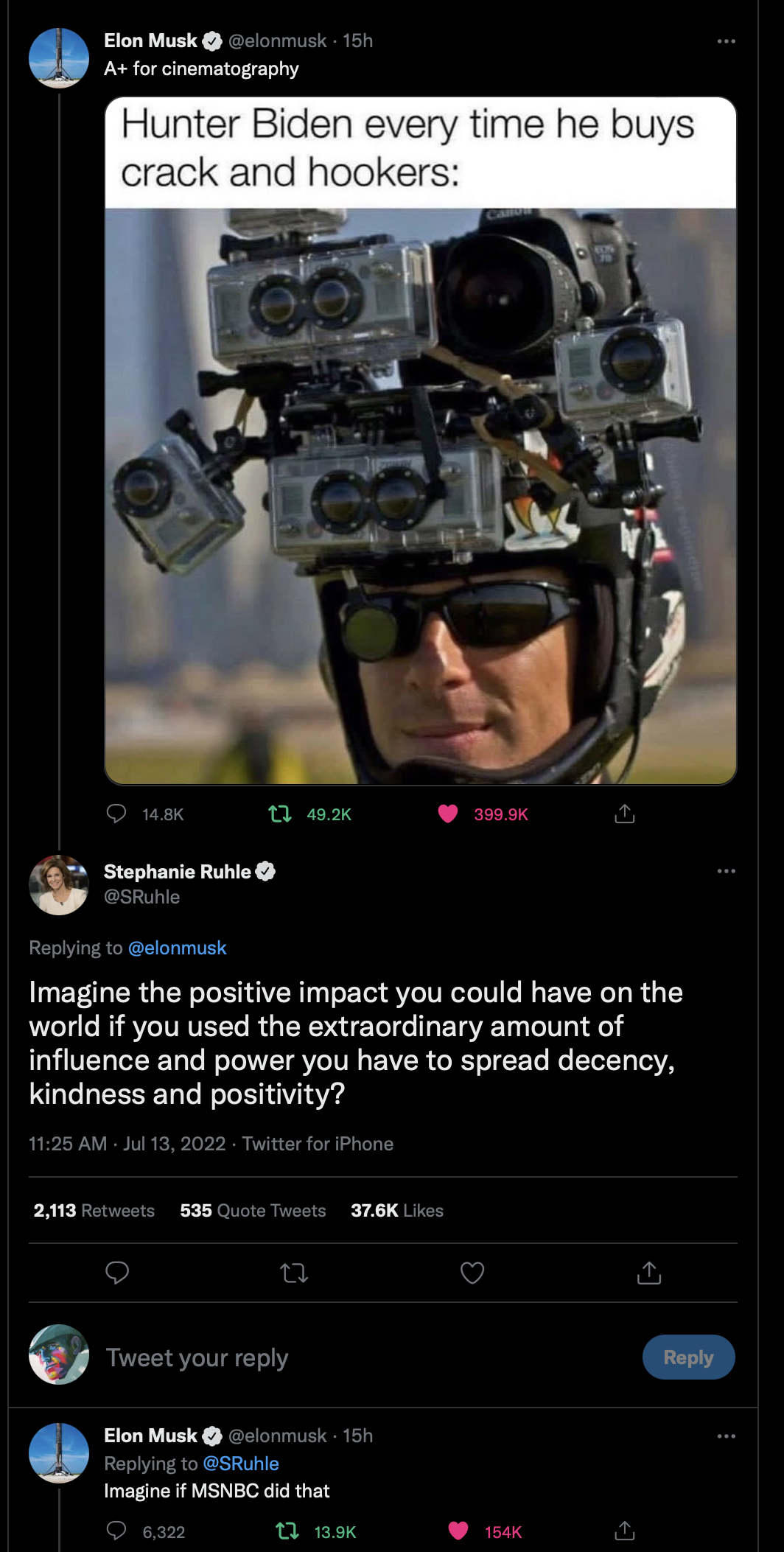
Task: Open comment icon on 'Imagine if MSNBC' reply
Action: (x=116, y=1531)
